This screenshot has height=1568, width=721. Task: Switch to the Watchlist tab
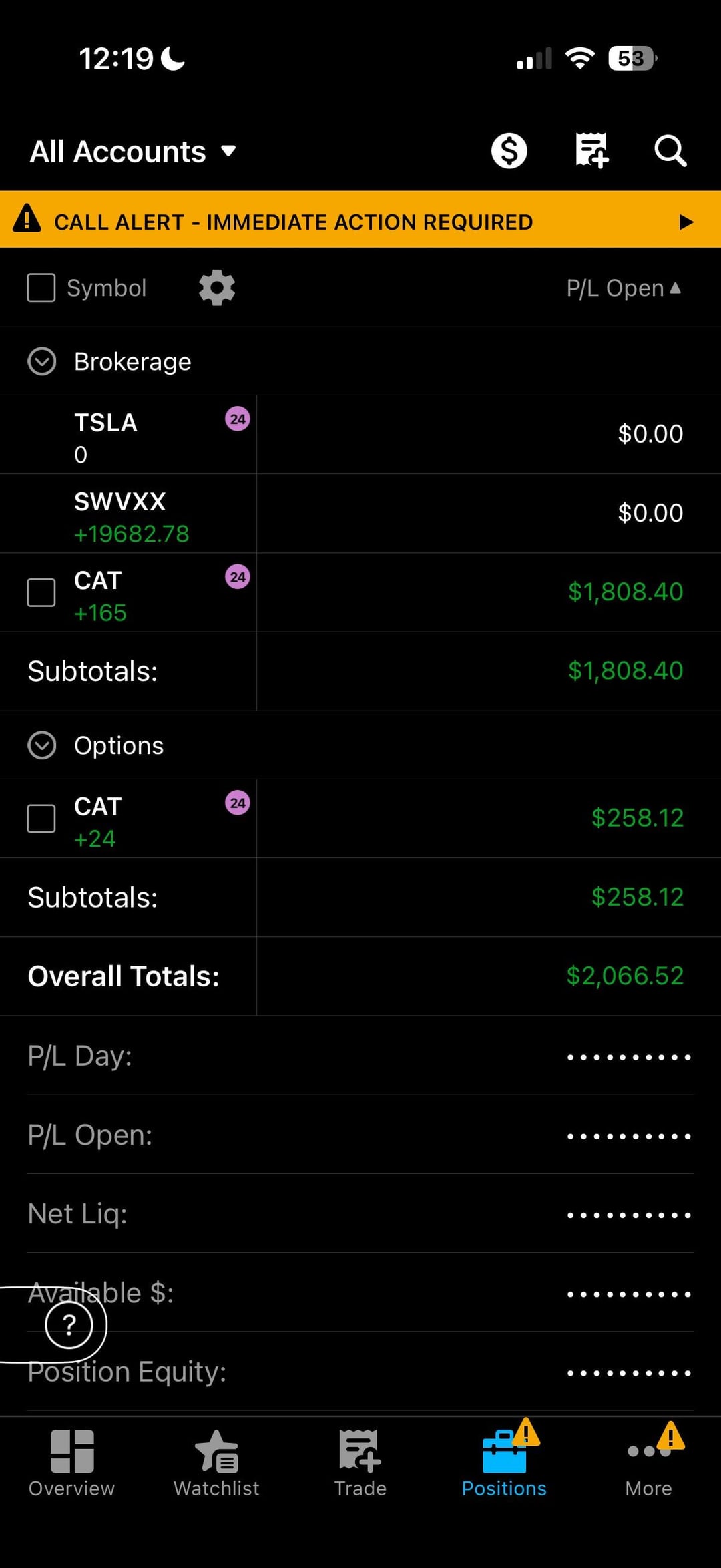click(x=216, y=1462)
